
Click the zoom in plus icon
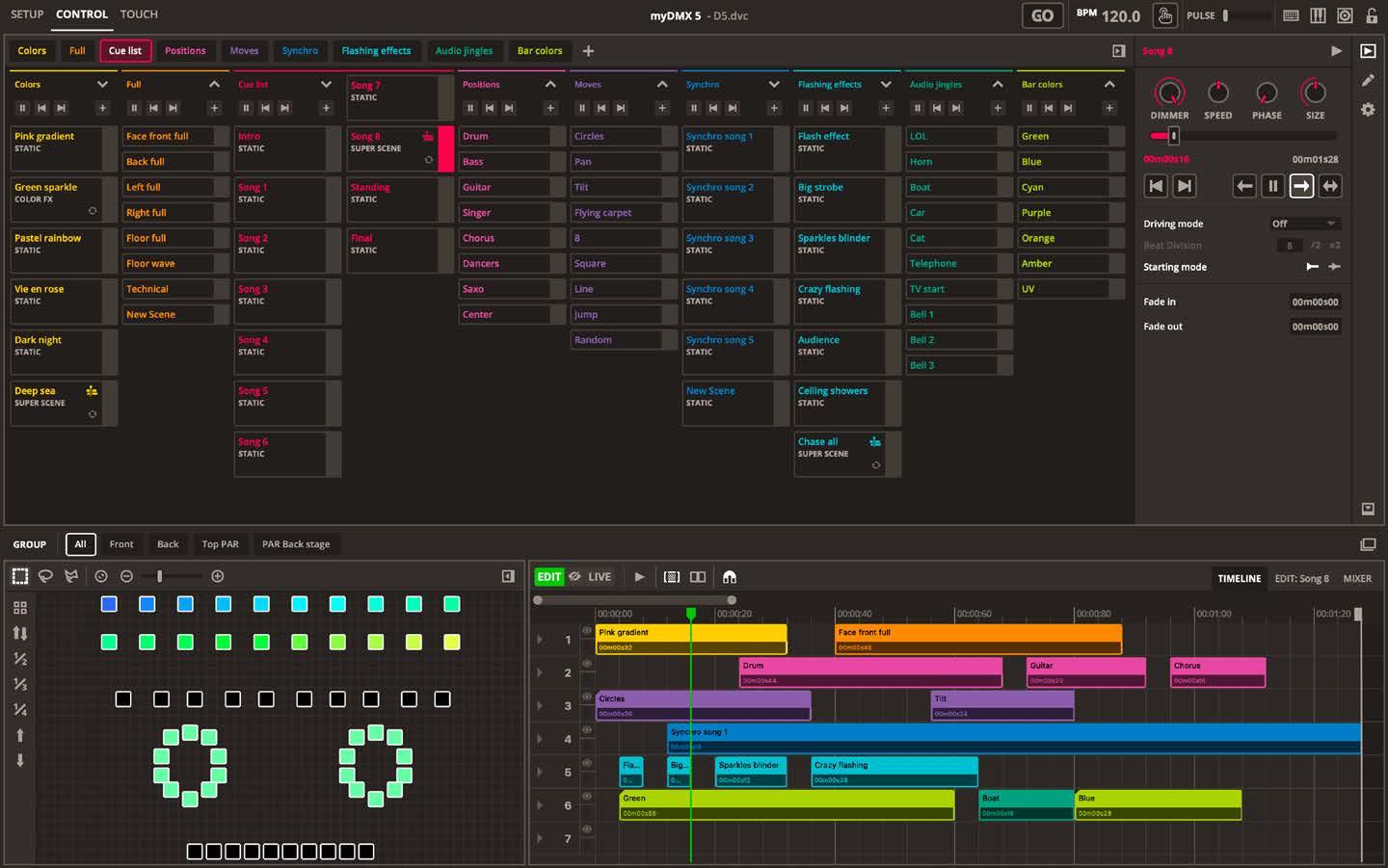pyautogui.click(x=218, y=576)
